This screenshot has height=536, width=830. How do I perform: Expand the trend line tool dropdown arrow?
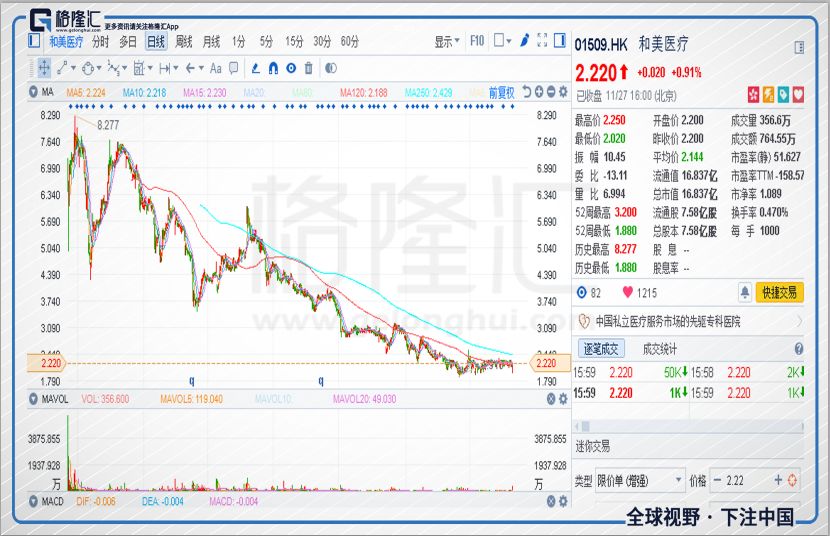(74, 68)
